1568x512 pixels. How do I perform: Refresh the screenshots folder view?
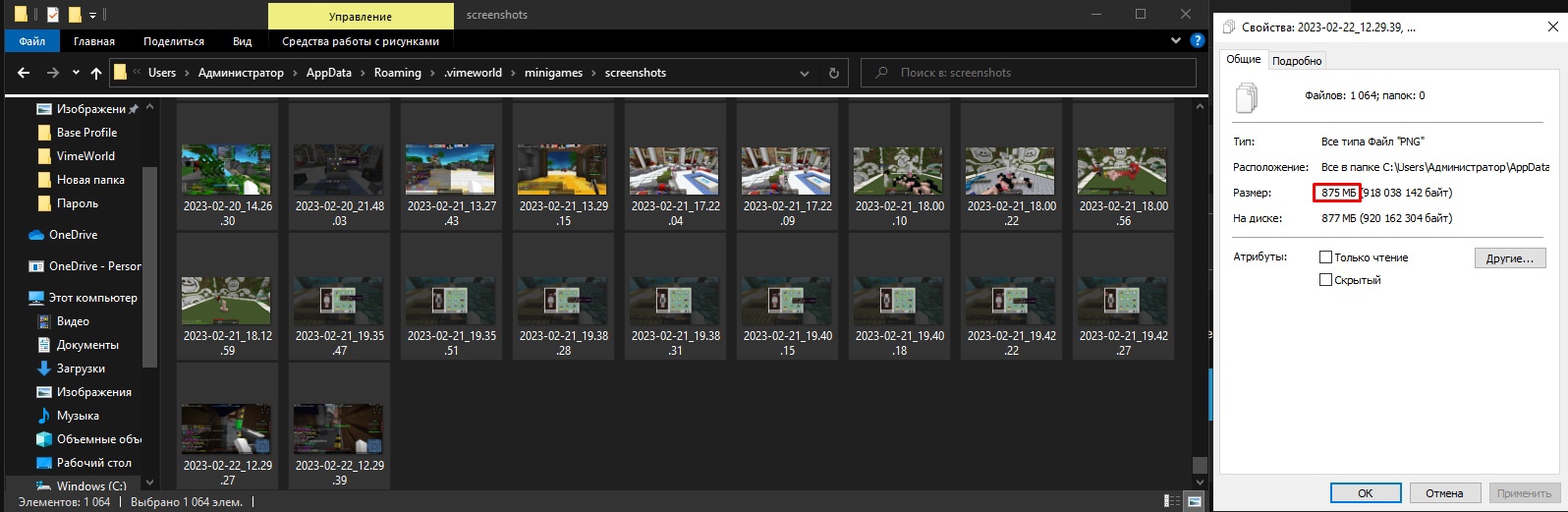click(x=834, y=73)
